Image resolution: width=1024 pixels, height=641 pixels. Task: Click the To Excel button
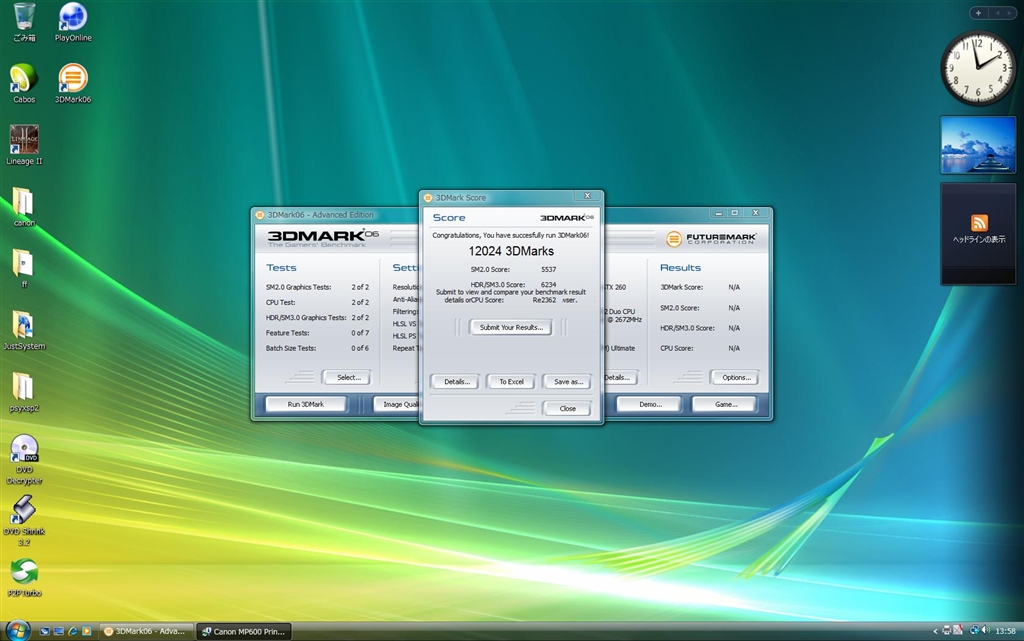click(x=511, y=381)
